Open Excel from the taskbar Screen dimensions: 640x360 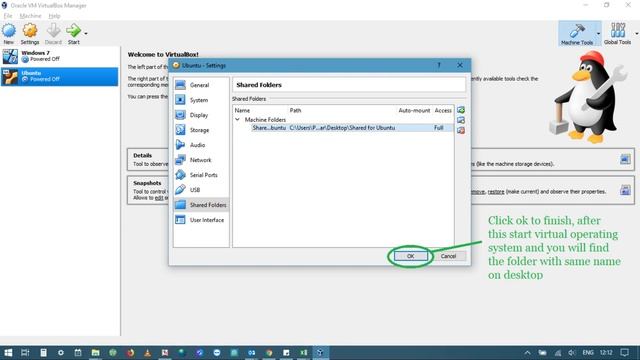(304, 353)
